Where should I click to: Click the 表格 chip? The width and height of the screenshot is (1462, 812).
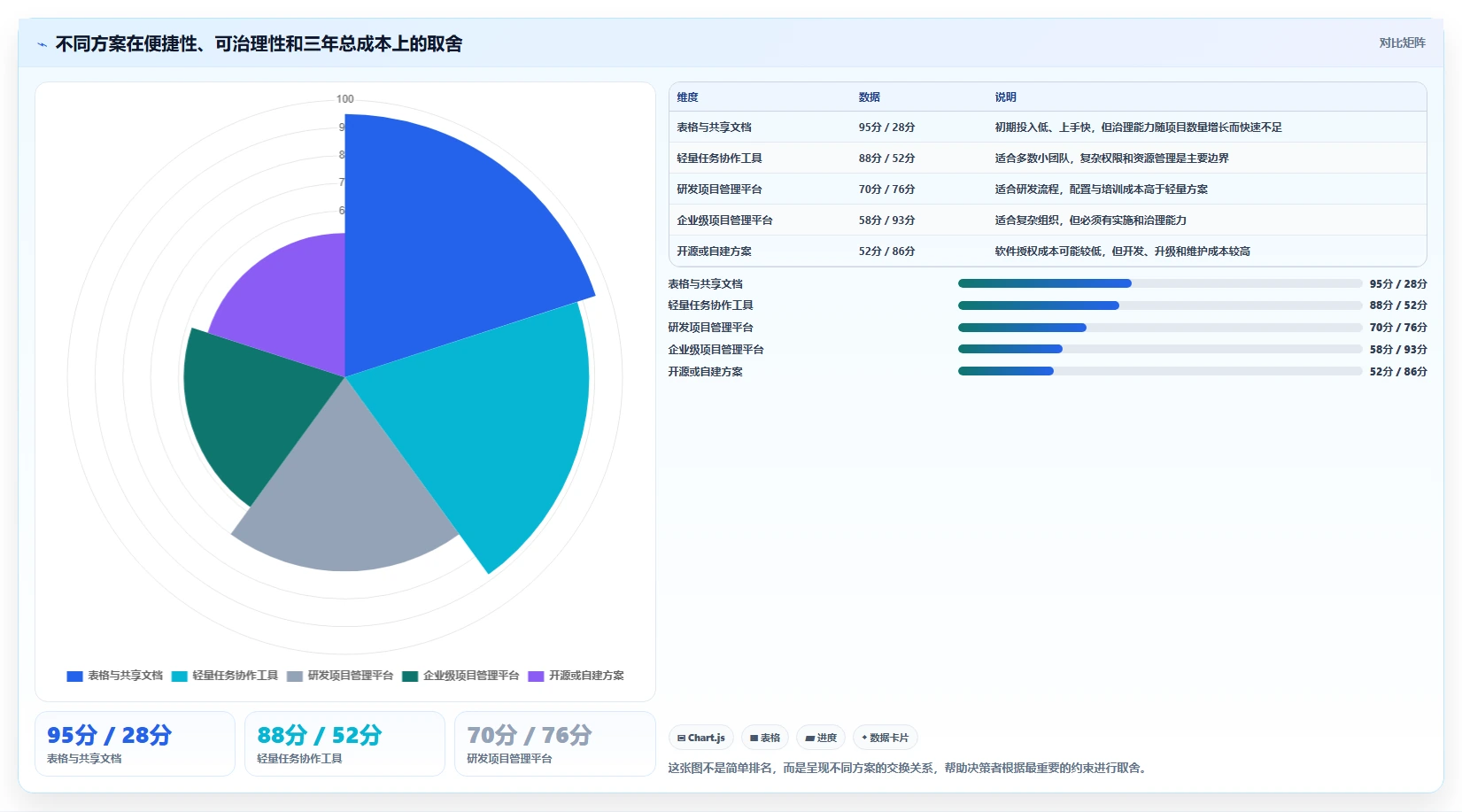765,738
